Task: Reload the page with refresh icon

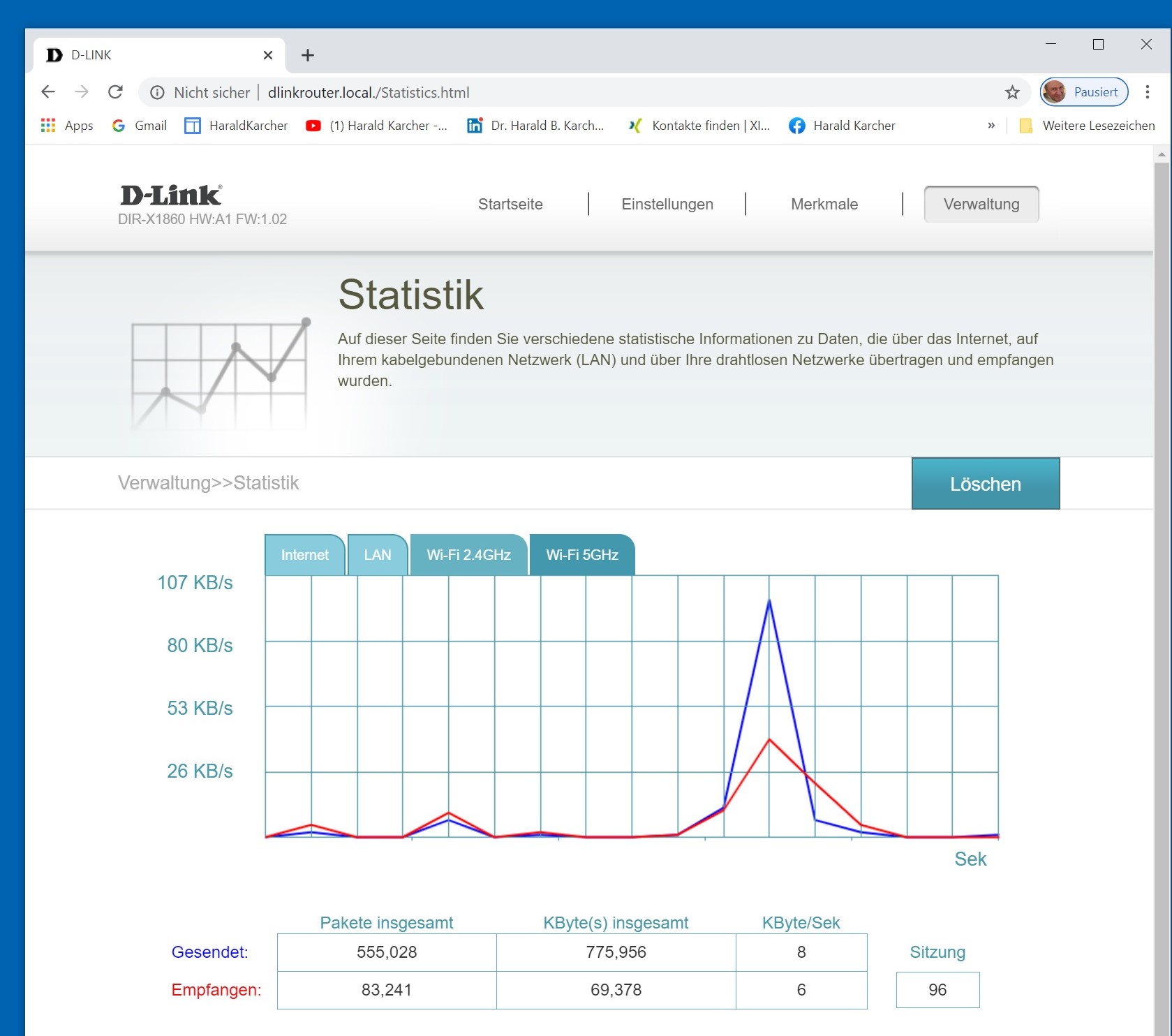Action: 116,92
